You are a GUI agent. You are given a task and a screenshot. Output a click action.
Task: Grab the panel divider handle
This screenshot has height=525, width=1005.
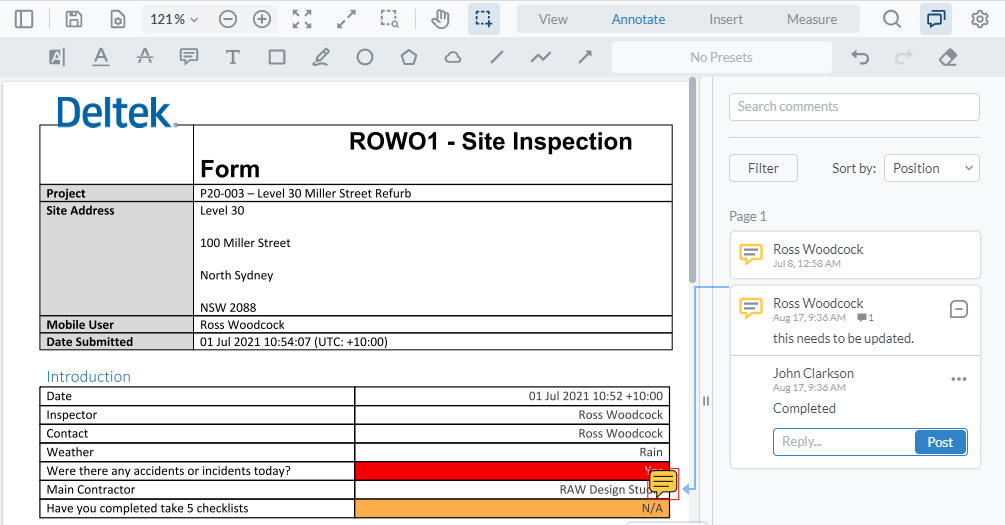pos(706,401)
